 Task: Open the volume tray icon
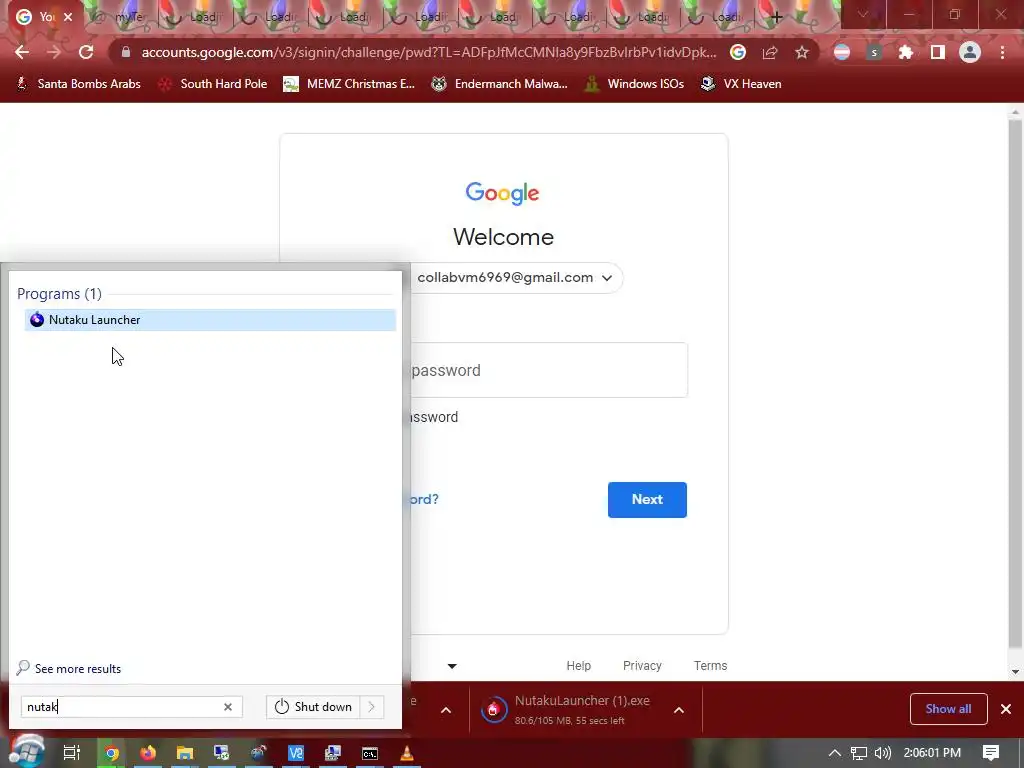point(882,753)
